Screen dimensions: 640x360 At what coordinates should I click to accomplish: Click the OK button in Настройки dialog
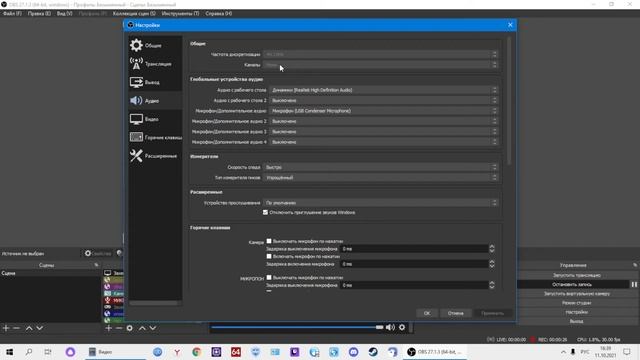[427, 313]
